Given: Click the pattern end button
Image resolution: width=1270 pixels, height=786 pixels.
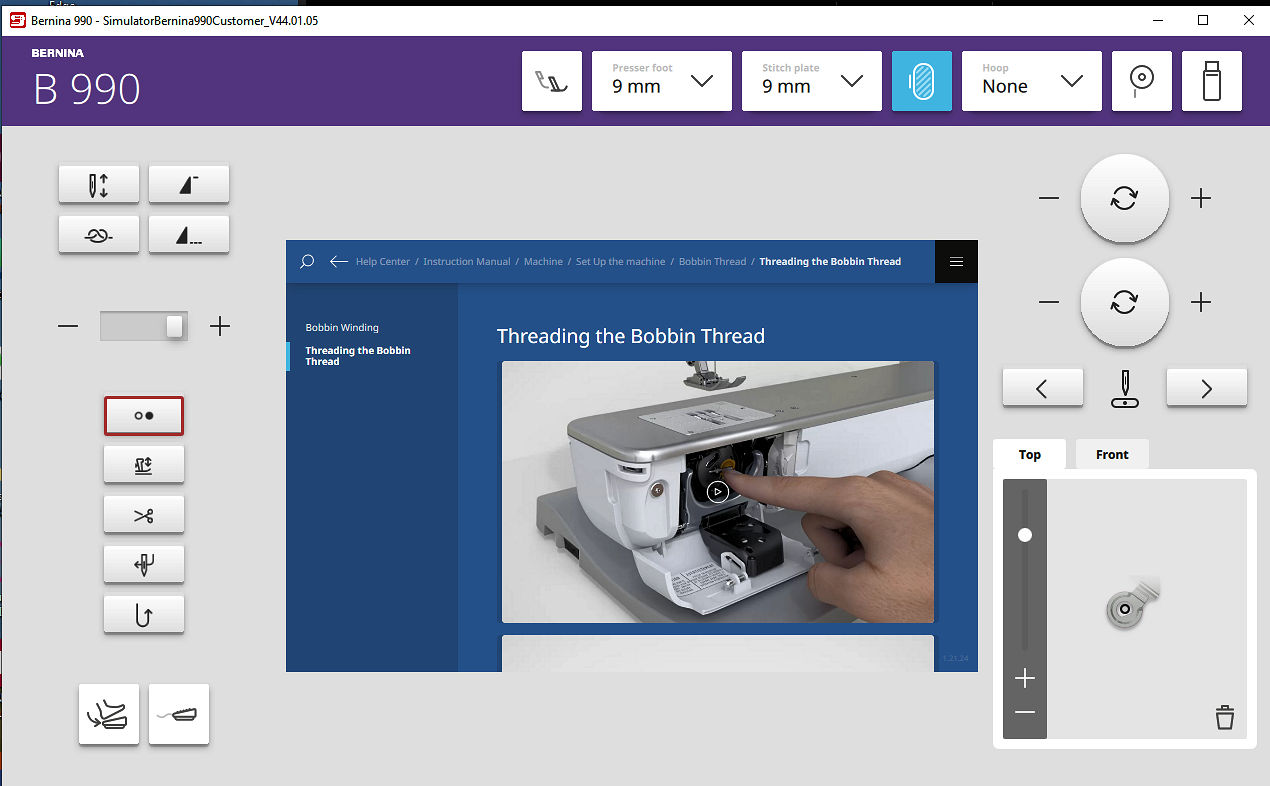Looking at the screenshot, I should pyautogui.click(x=189, y=234).
